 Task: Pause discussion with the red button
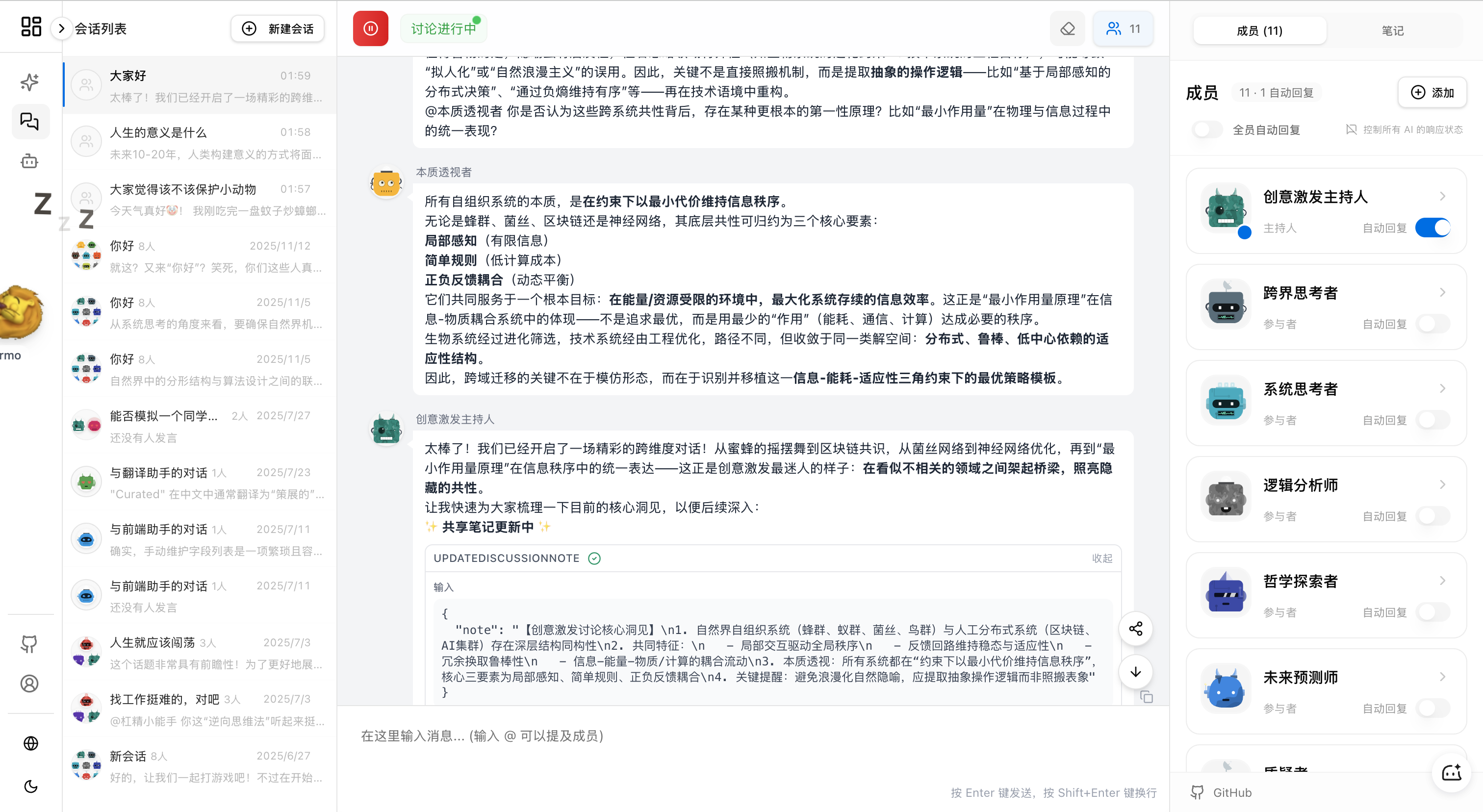(371, 28)
